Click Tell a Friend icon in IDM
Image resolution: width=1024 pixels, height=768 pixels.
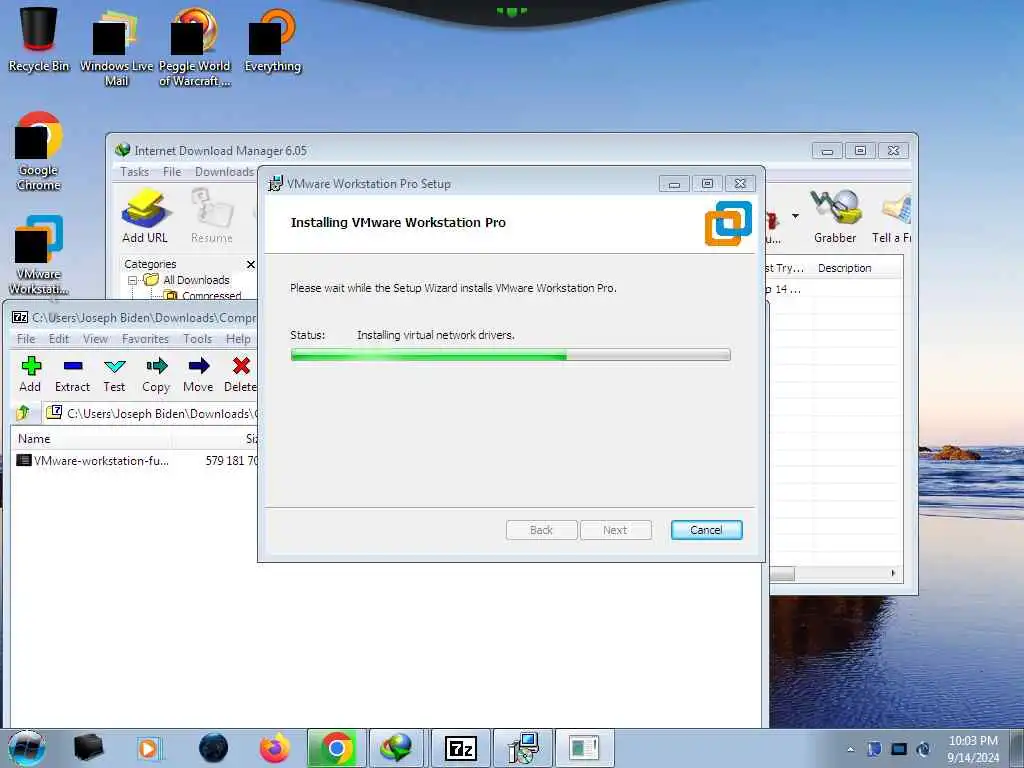click(892, 217)
